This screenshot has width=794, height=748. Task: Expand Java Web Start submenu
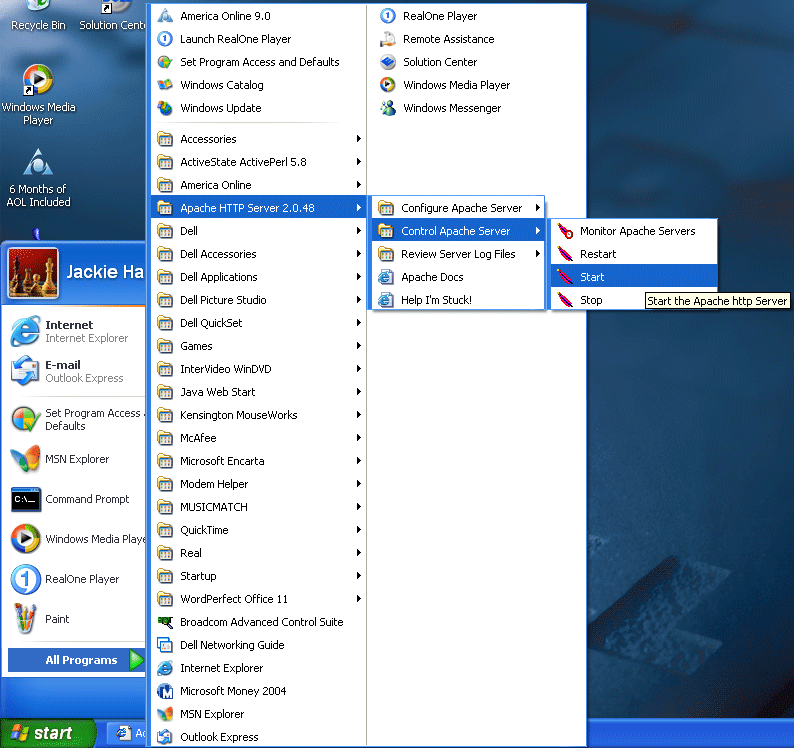click(259, 392)
